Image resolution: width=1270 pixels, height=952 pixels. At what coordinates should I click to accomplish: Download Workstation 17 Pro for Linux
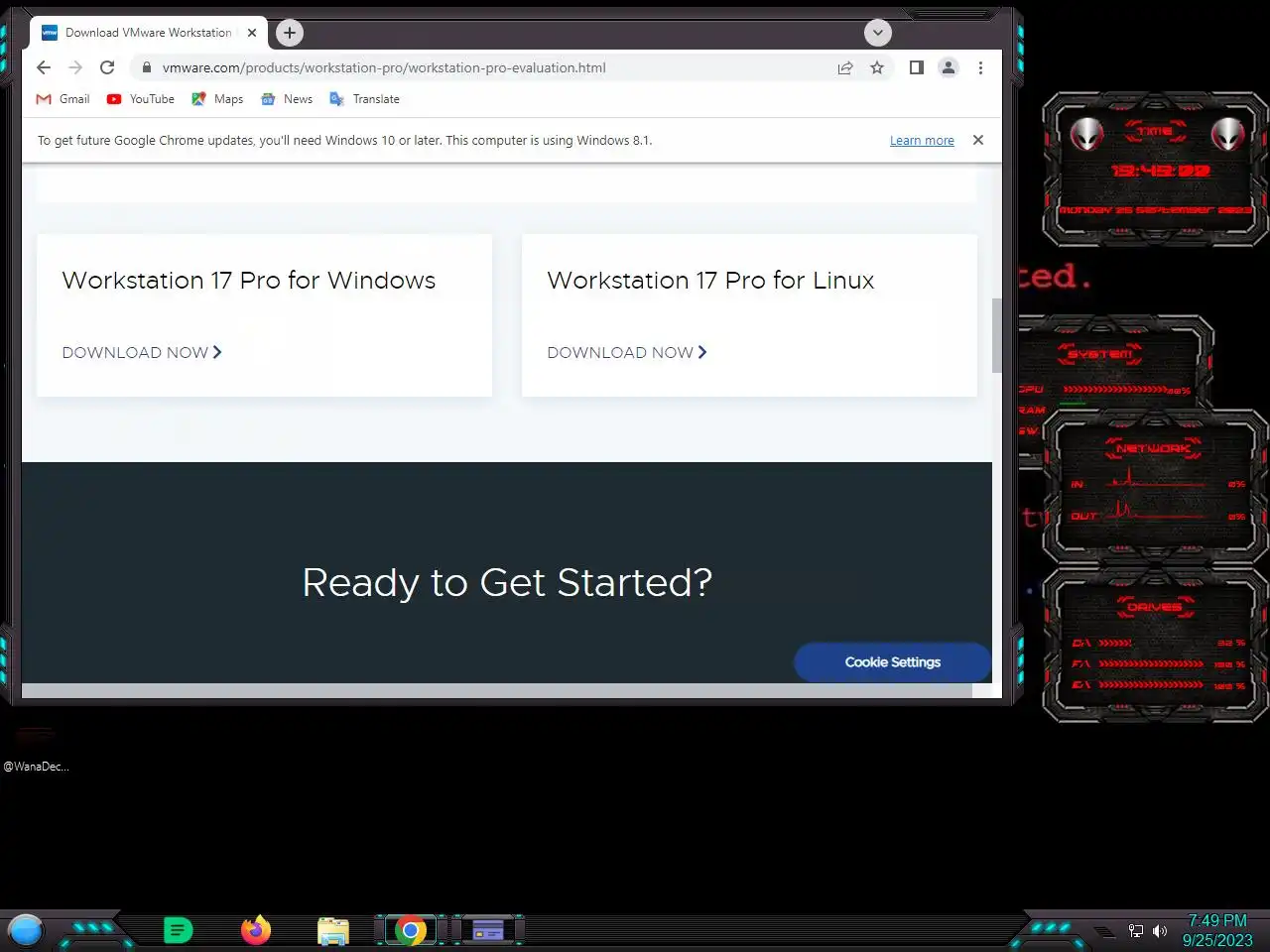627,352
